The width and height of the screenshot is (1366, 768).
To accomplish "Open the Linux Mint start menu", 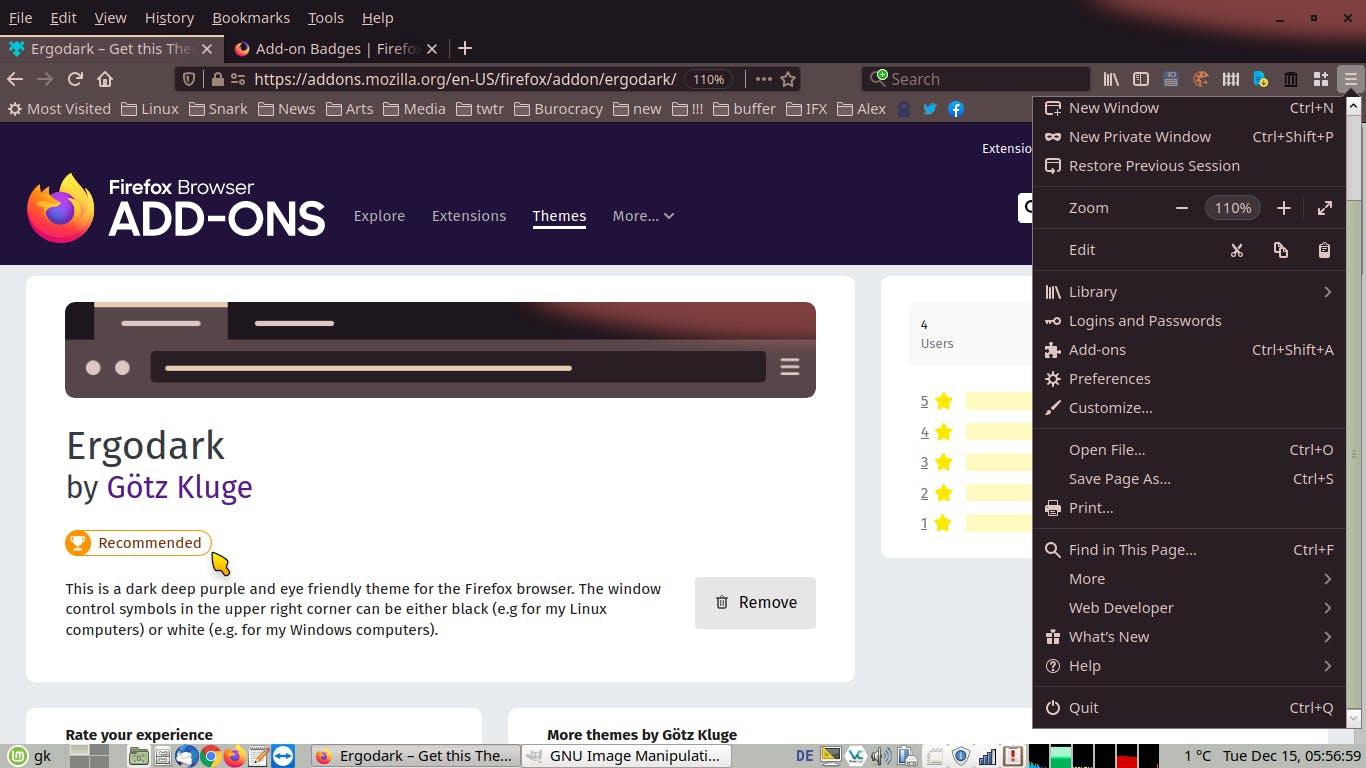I will [18, 756].
